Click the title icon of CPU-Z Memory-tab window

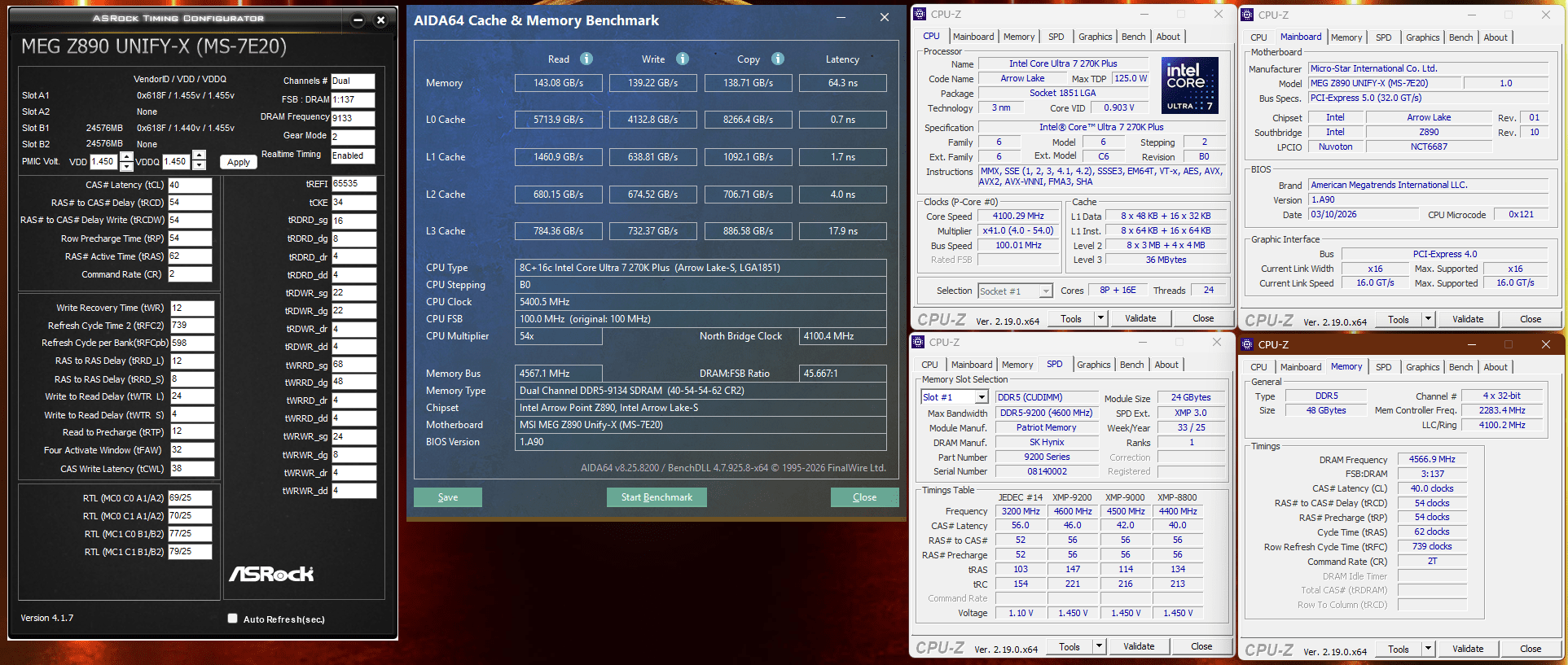coord(1247,344)
